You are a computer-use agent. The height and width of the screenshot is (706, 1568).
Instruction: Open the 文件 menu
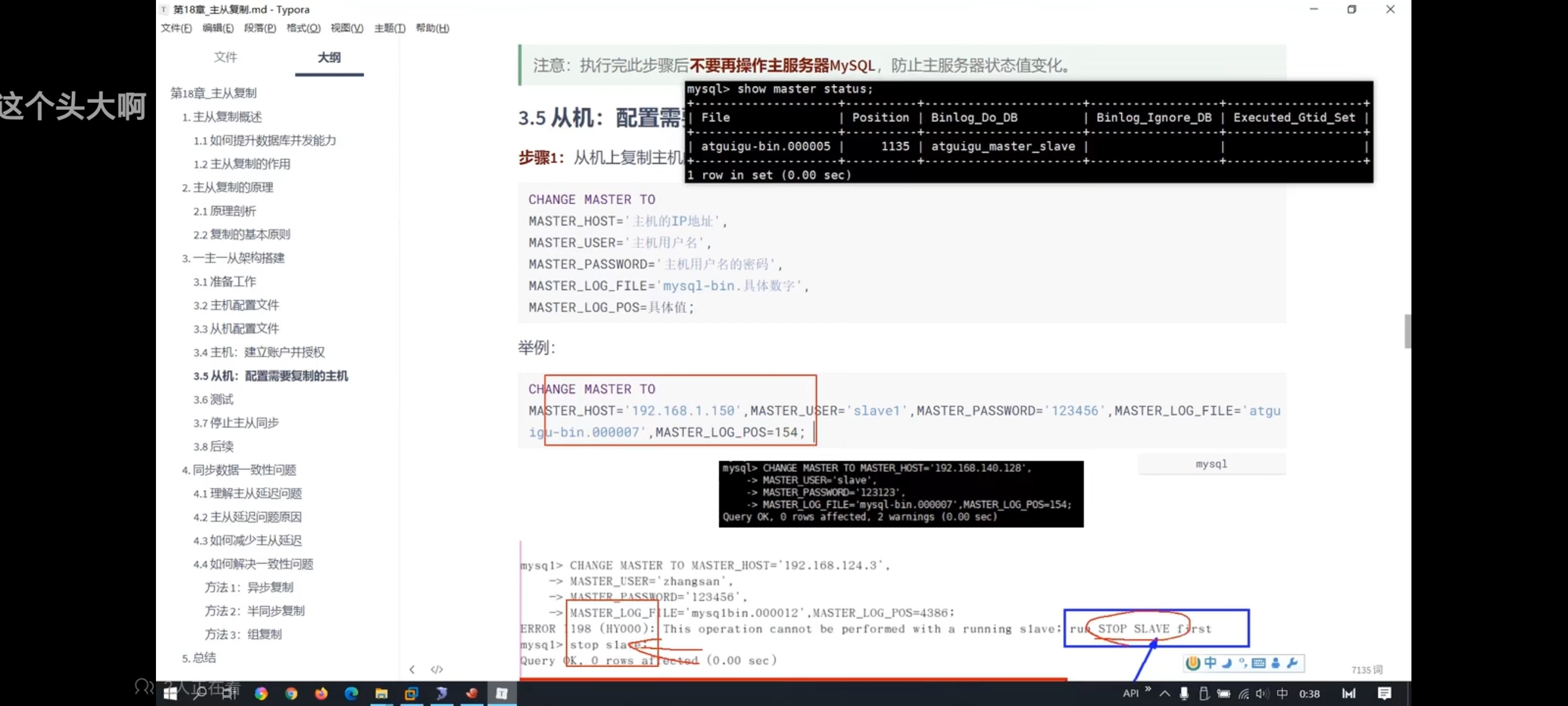click(x=176, y=28)
